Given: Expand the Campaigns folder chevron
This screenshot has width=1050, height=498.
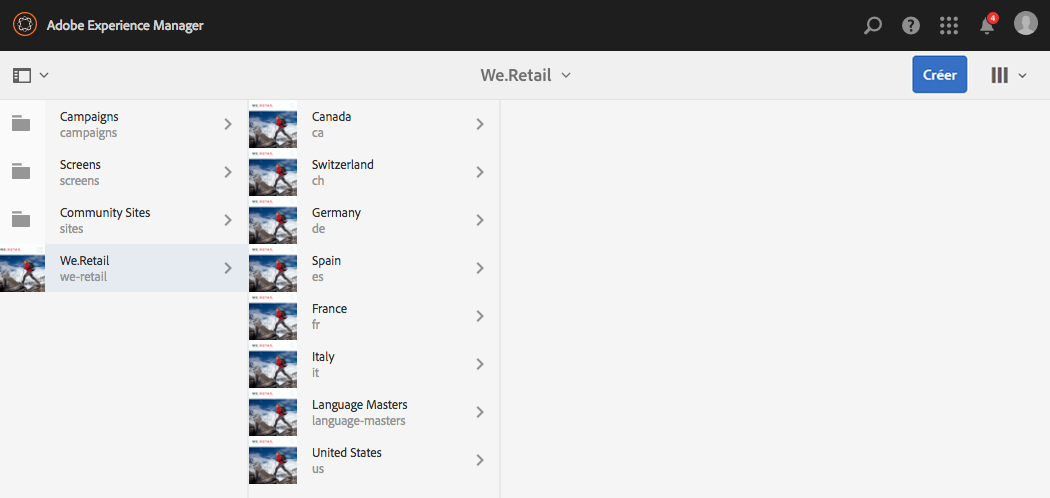Looking at the screenshot, I should pos(228,124).
